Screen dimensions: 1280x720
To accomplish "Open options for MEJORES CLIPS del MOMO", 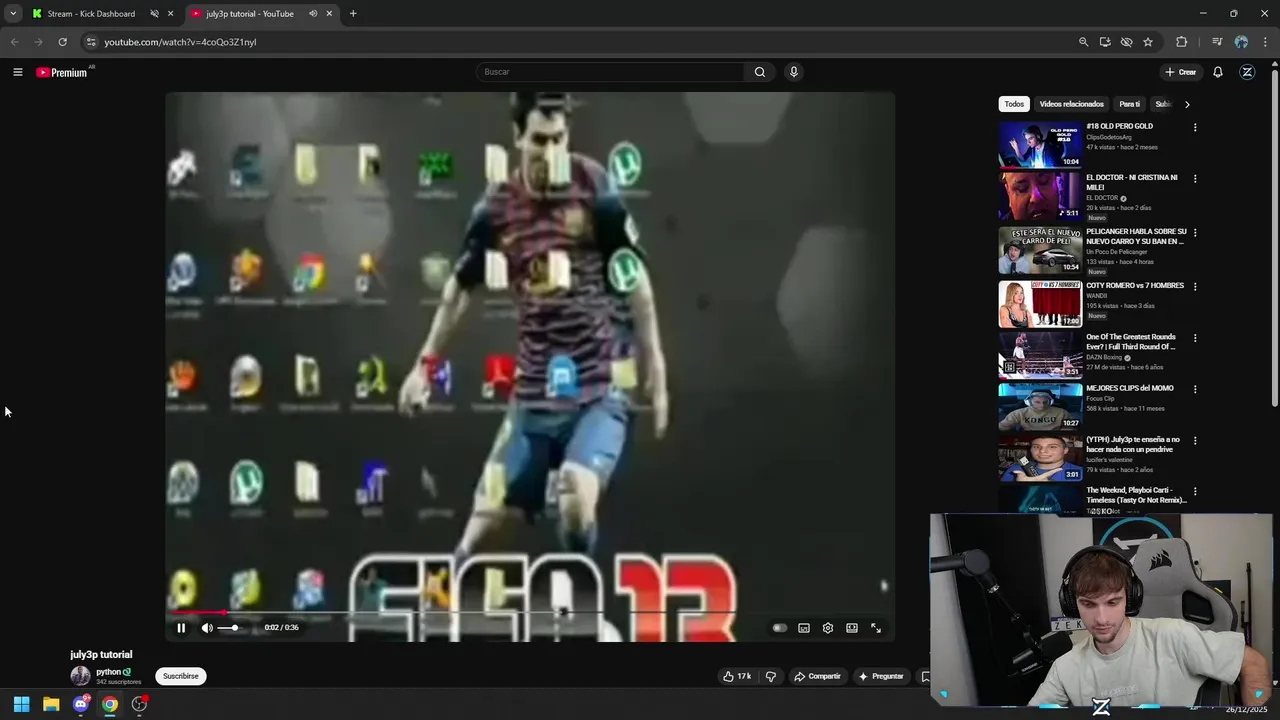I will coord(1195,389).
